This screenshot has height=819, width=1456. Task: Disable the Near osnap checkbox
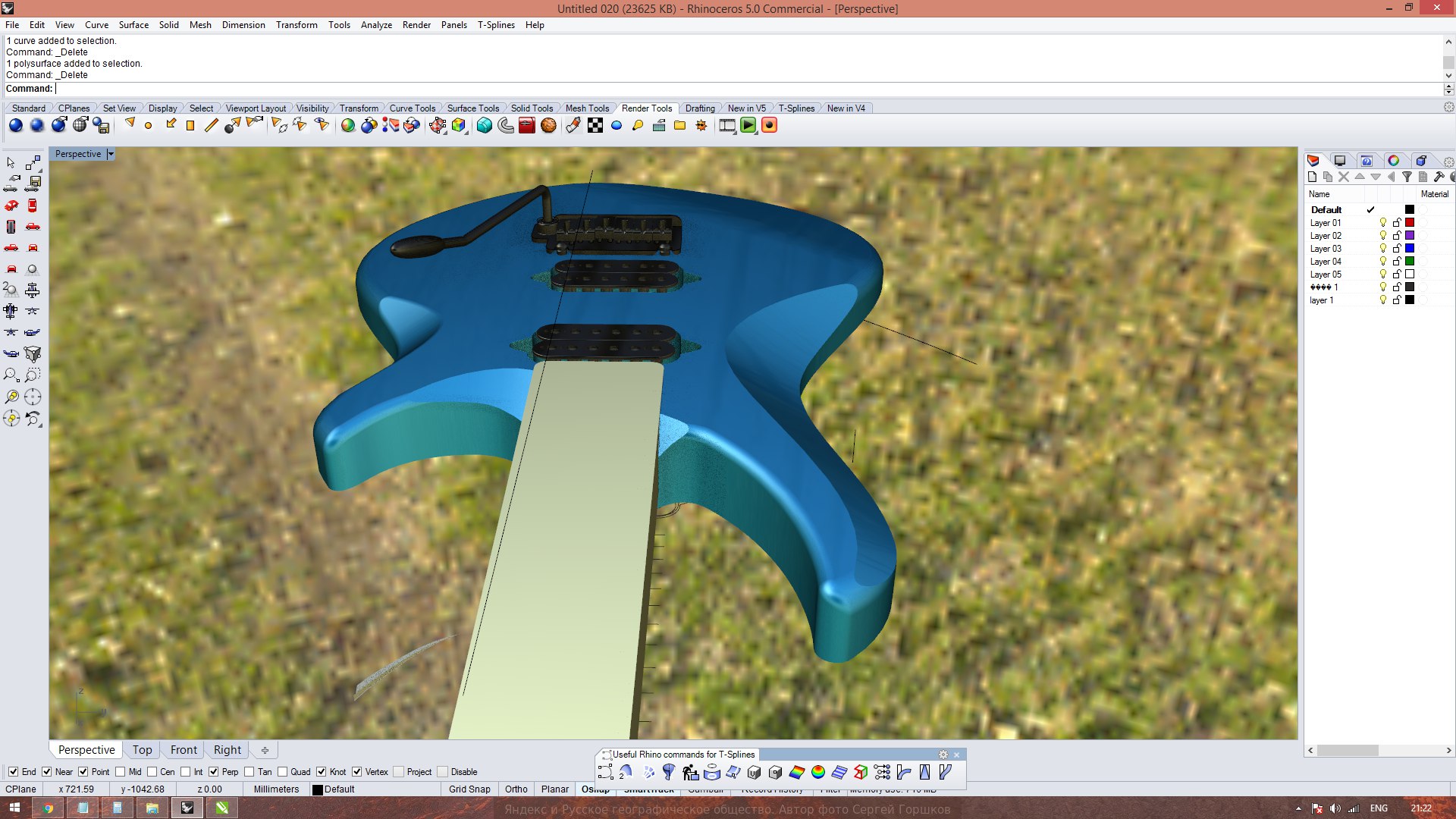(x=47, y=772)
